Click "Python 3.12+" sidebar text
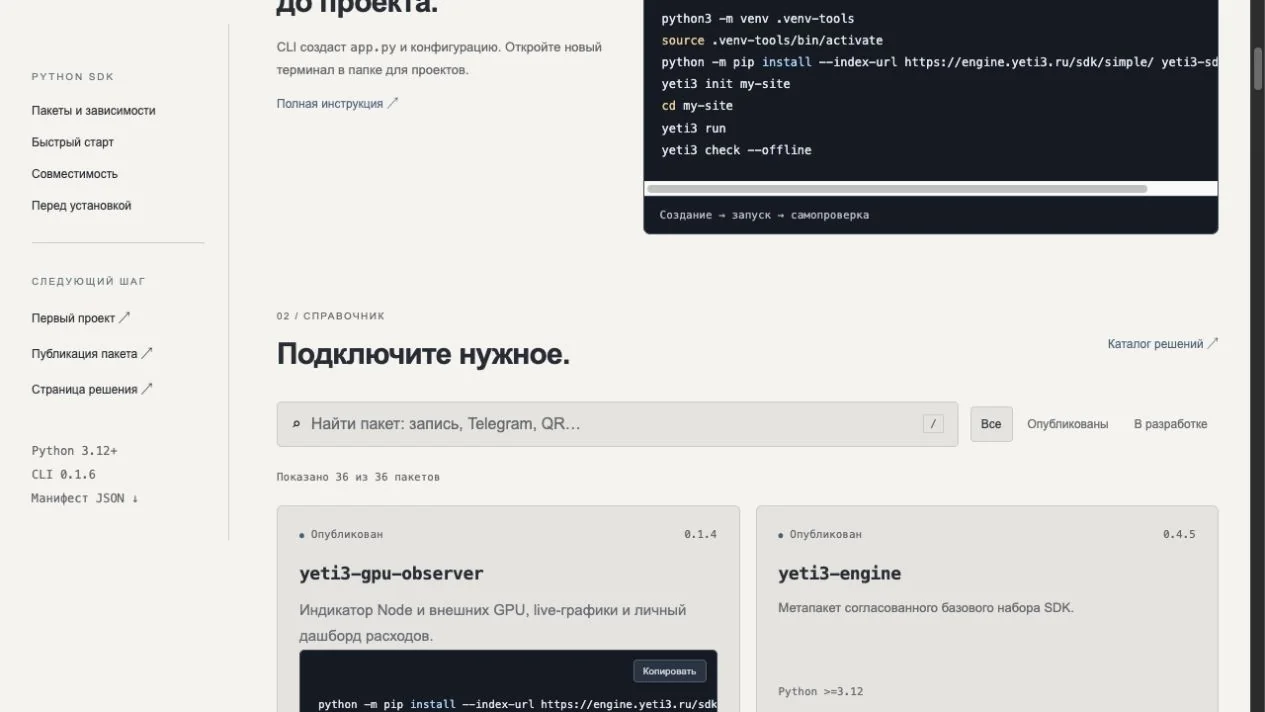 tap(74, 451)
